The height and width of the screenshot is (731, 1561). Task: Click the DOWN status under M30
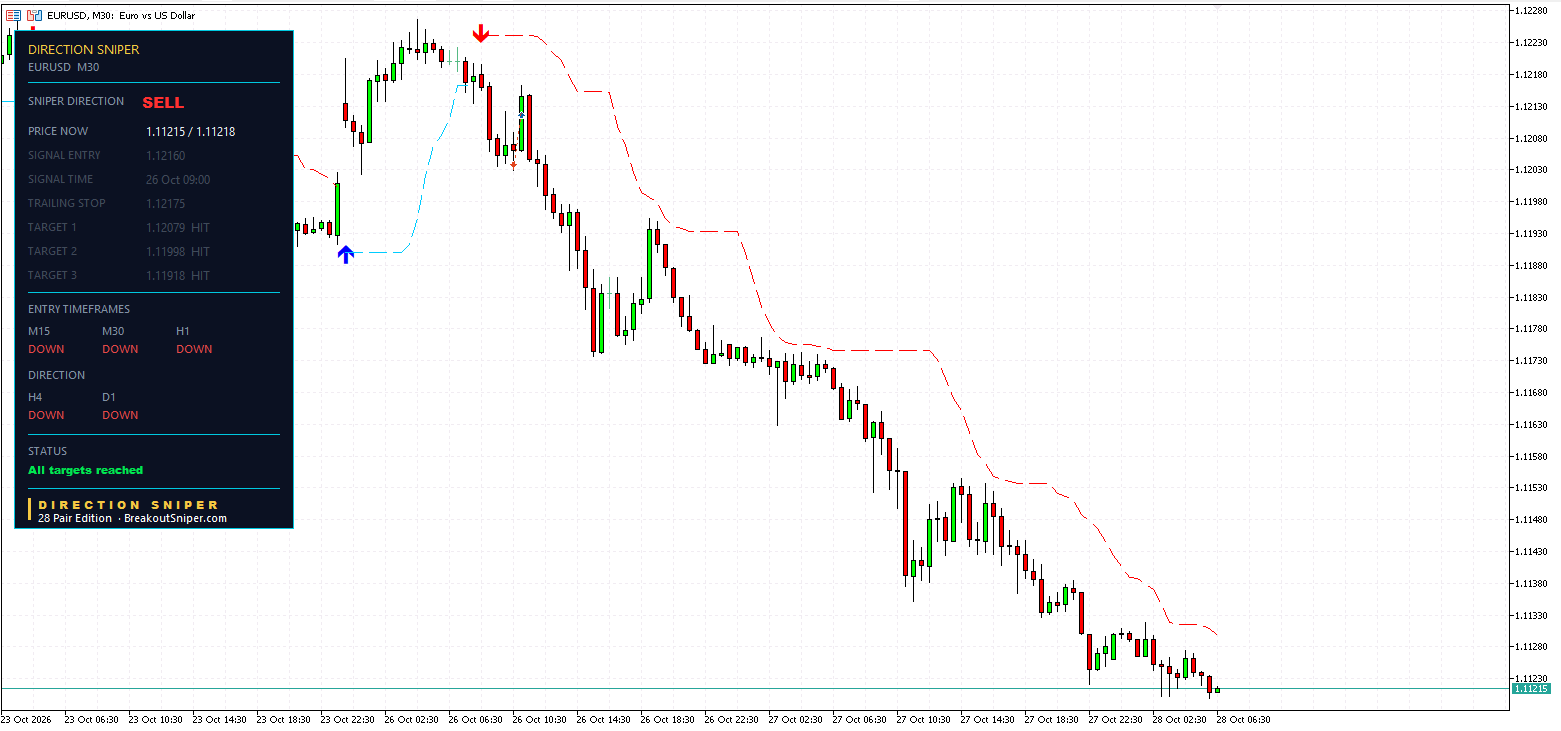120,349
